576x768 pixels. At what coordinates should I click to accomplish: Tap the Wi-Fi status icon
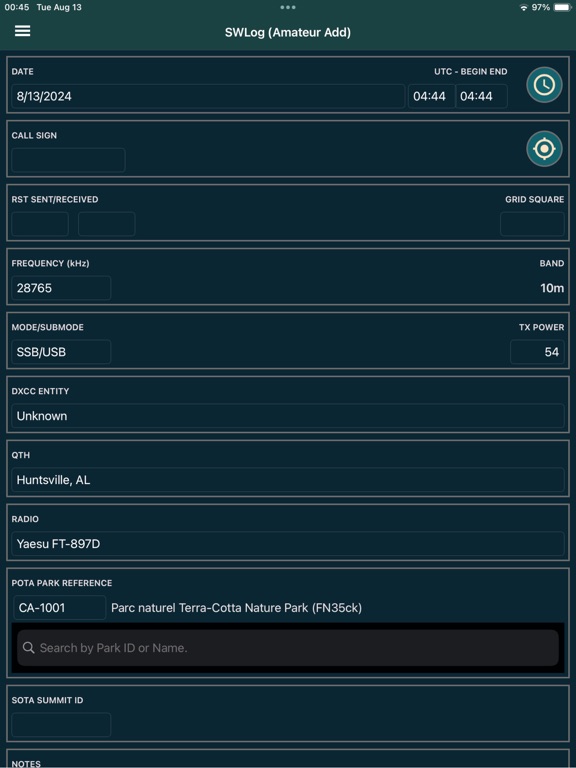[x=524, y=7]
